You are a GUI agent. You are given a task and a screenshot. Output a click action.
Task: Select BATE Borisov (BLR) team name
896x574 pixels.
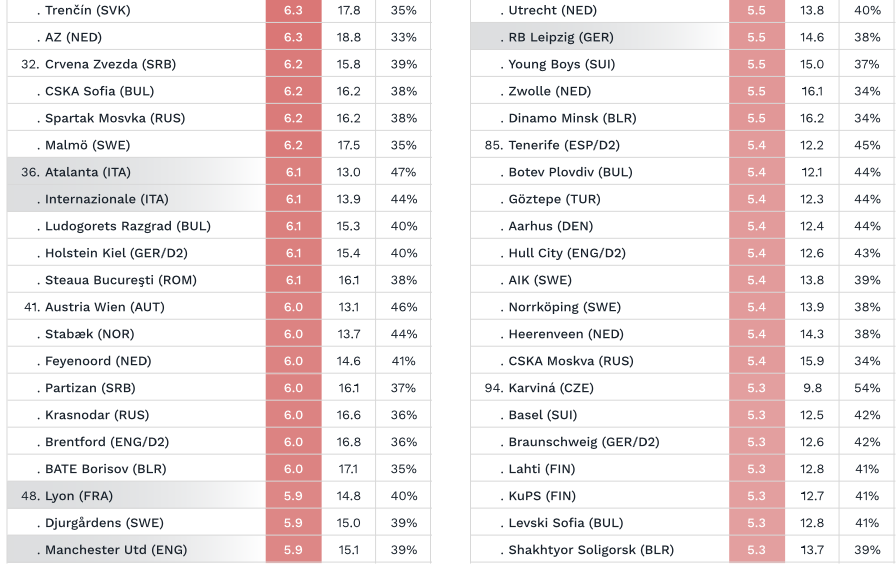pyautogui.click(x=106, y=469)
